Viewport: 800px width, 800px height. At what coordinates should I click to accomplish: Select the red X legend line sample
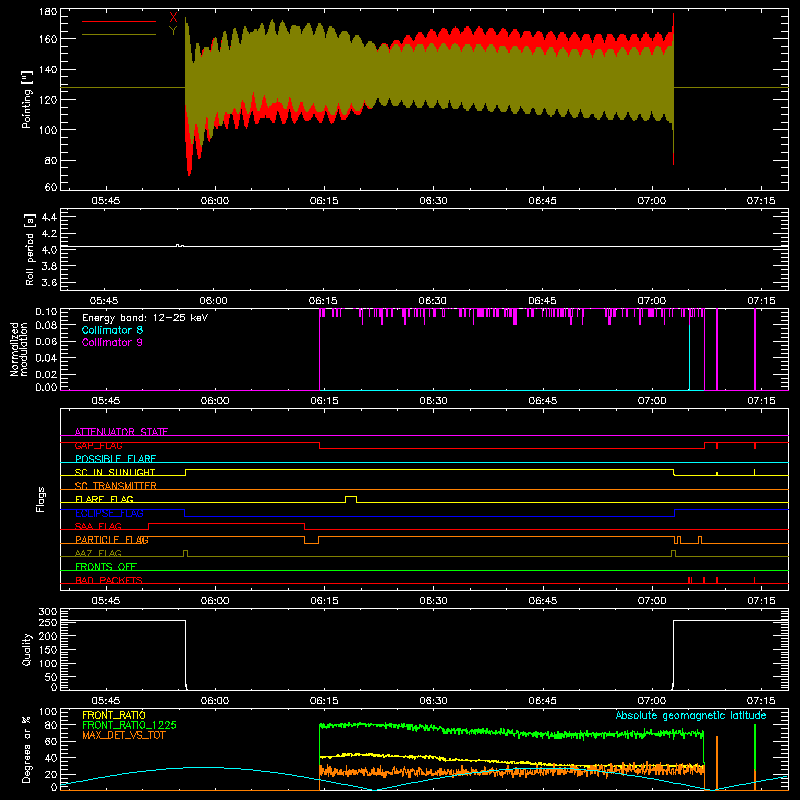click(x=119, y=21)
